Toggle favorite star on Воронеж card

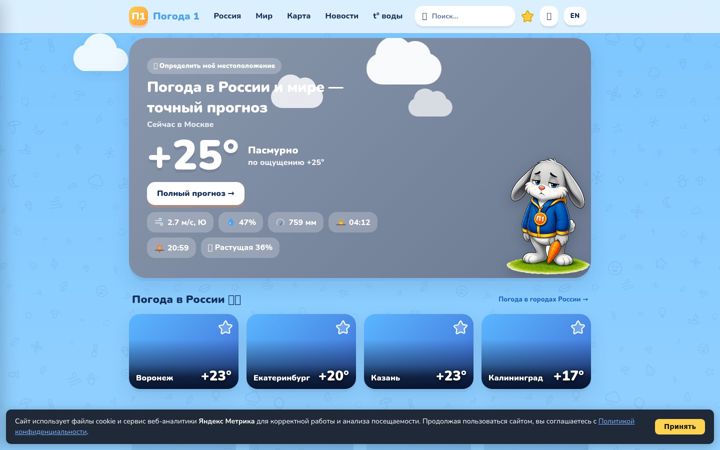pos(225,327)
